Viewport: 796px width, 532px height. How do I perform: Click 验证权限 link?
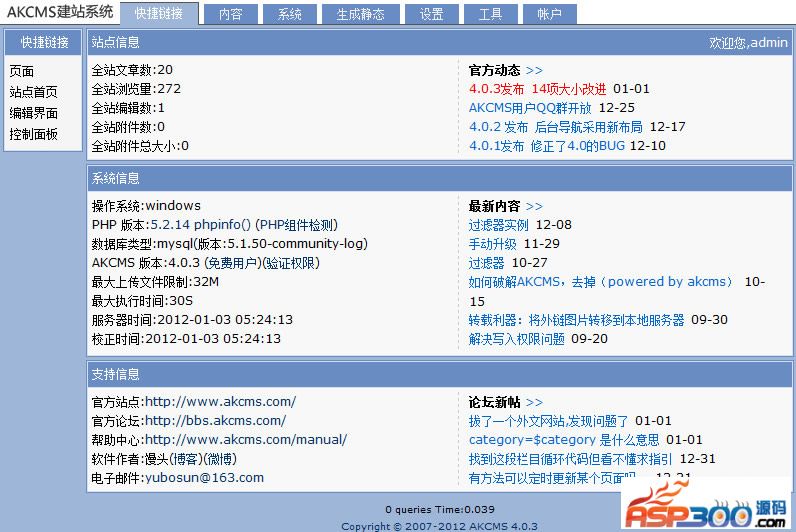click(x=291, y=263)
